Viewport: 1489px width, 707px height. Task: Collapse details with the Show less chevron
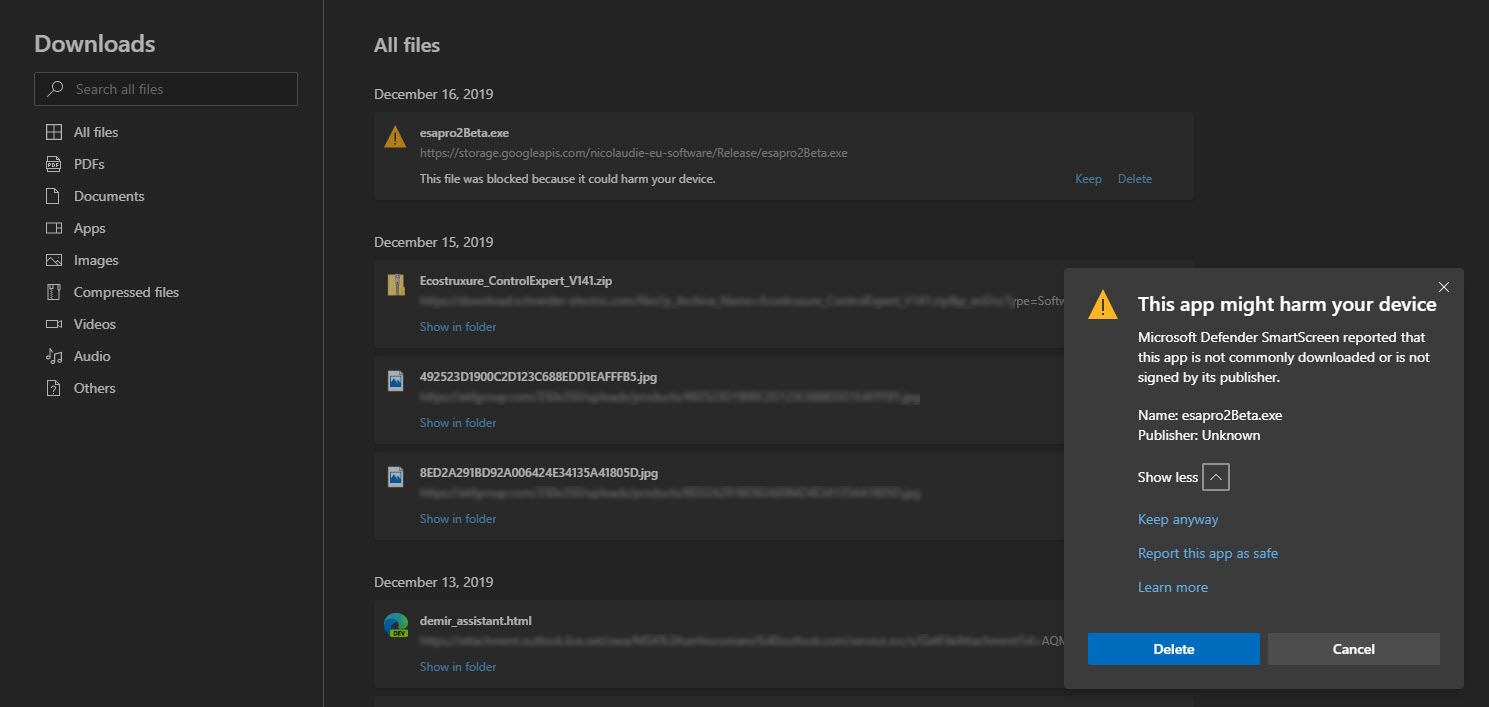[x=1215, y=477]
